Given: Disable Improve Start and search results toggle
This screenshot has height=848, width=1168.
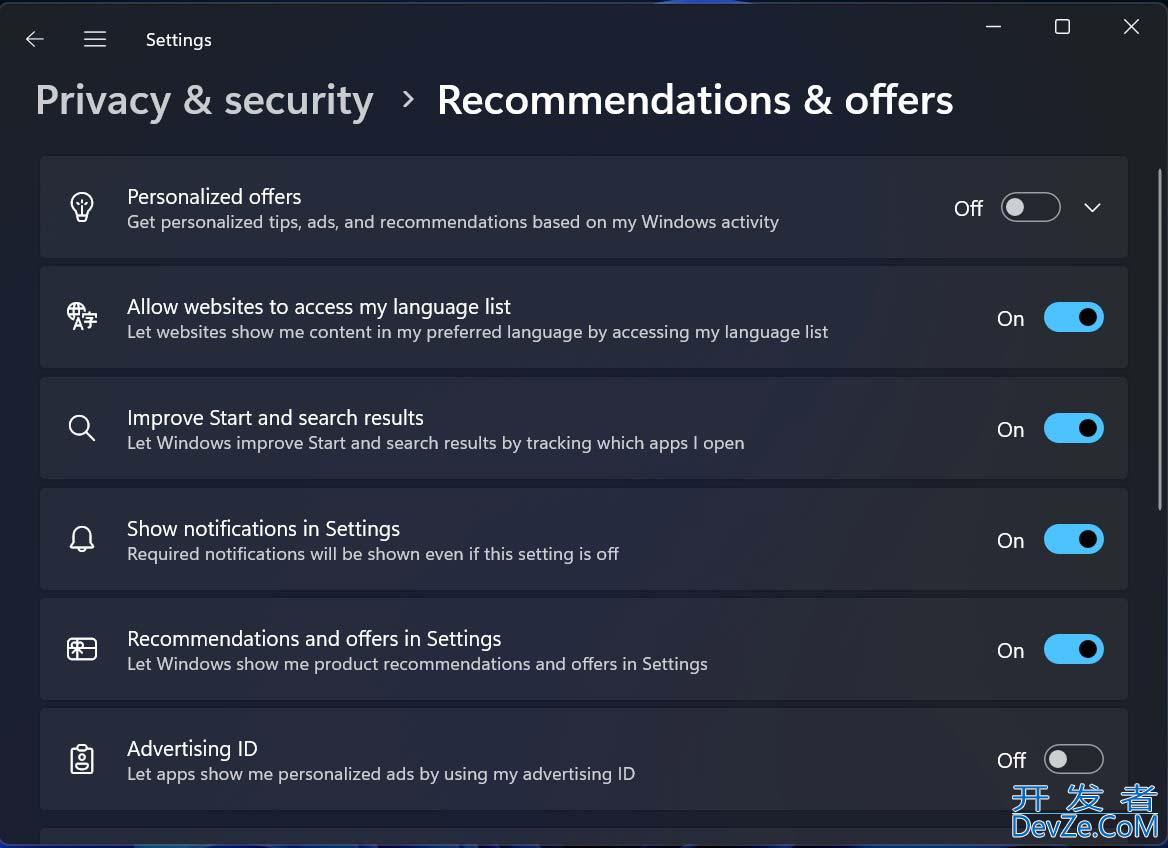Looking at the screenshot, I should pyautogui.click(x=1073, y=428).
